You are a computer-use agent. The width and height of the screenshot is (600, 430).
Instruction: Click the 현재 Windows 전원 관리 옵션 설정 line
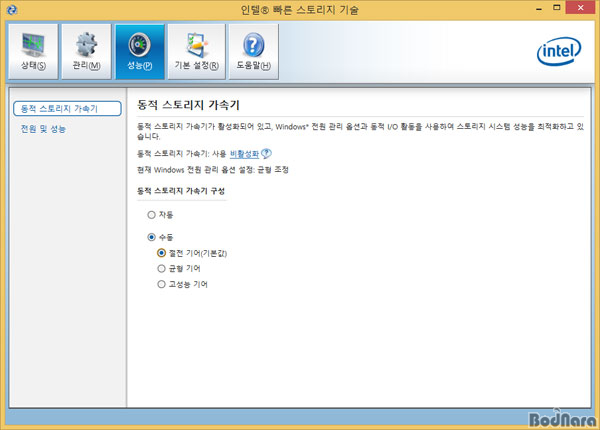pyautogui.click(x=213, y=170)
